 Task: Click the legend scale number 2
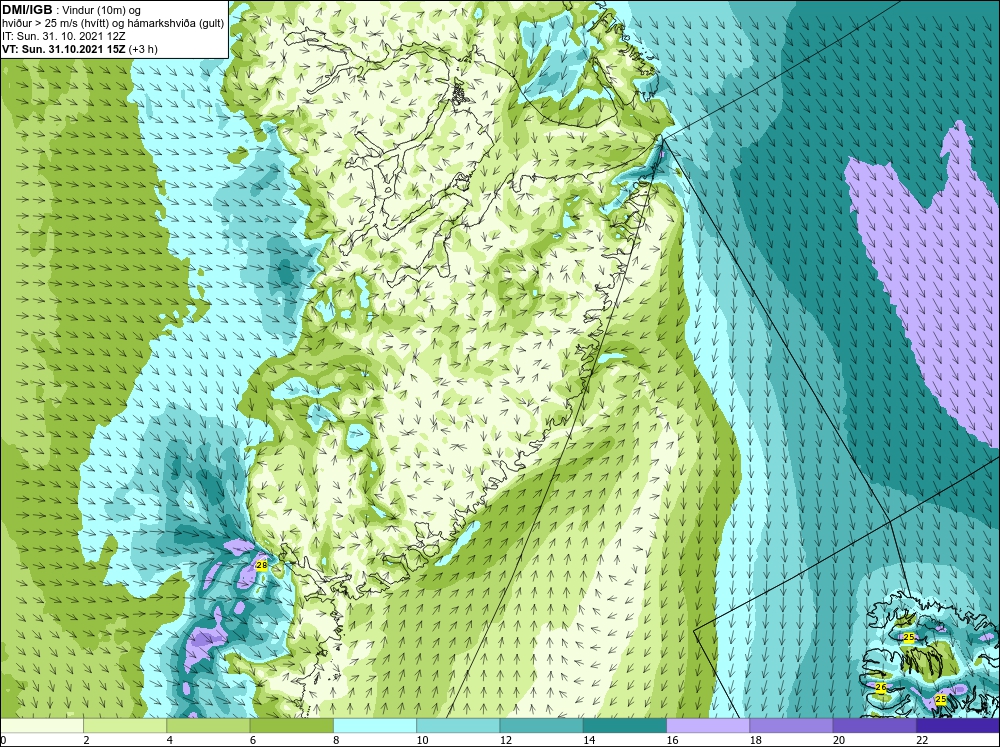click(86, 740)
